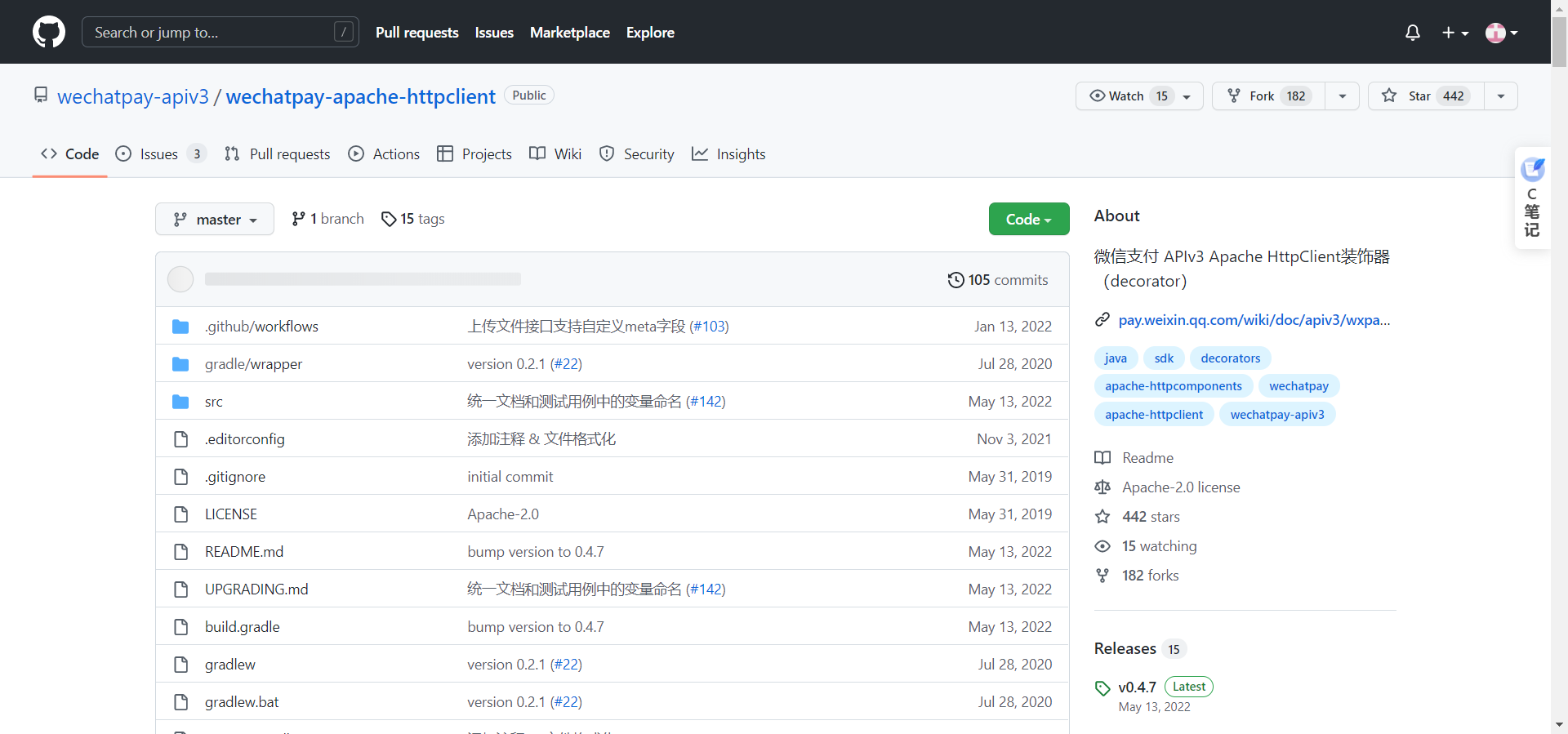This screenshot has width=1568, height=734.
Task: Open GitHub homepage via Octocat logo
Action: coord(49,33)
